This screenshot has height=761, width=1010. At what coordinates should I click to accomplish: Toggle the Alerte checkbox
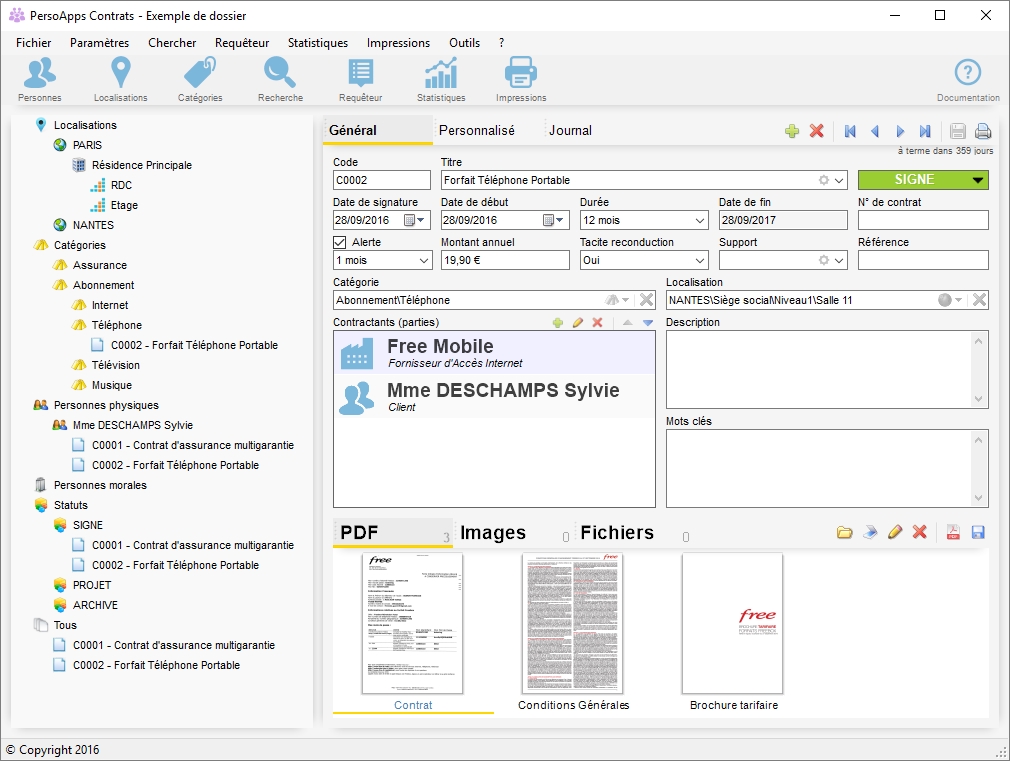(340, 242)
